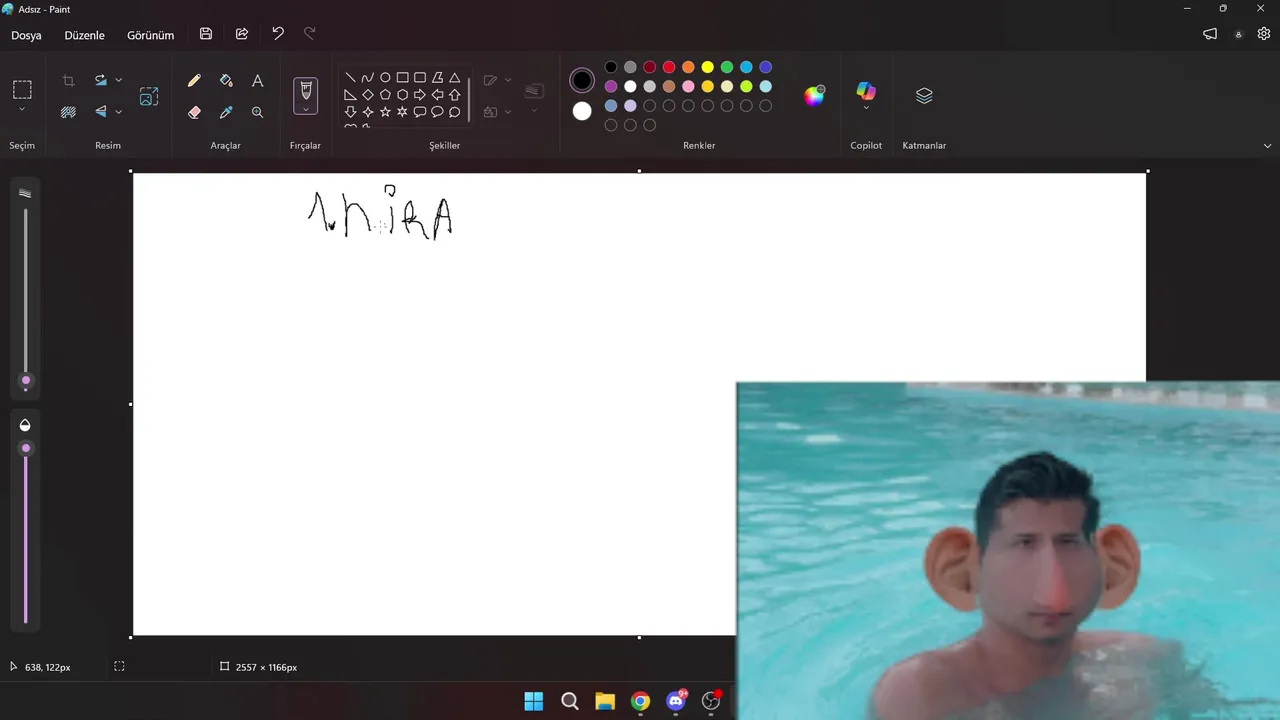Open Paint settings gear
The height and width of the screenshot is (720, 1280).
click(x=1264, y=34)
